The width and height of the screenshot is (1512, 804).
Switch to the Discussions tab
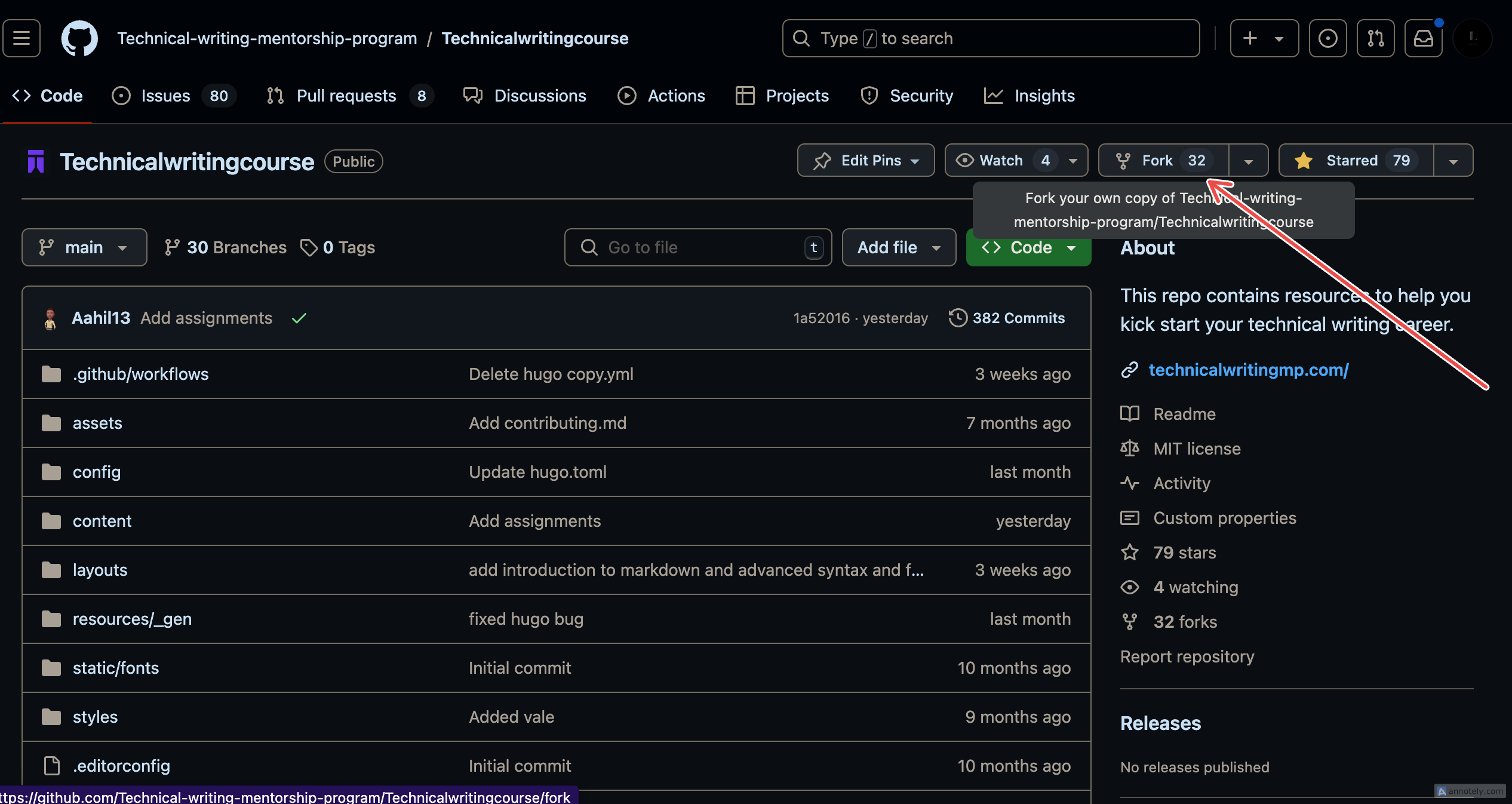coord(525,96)
